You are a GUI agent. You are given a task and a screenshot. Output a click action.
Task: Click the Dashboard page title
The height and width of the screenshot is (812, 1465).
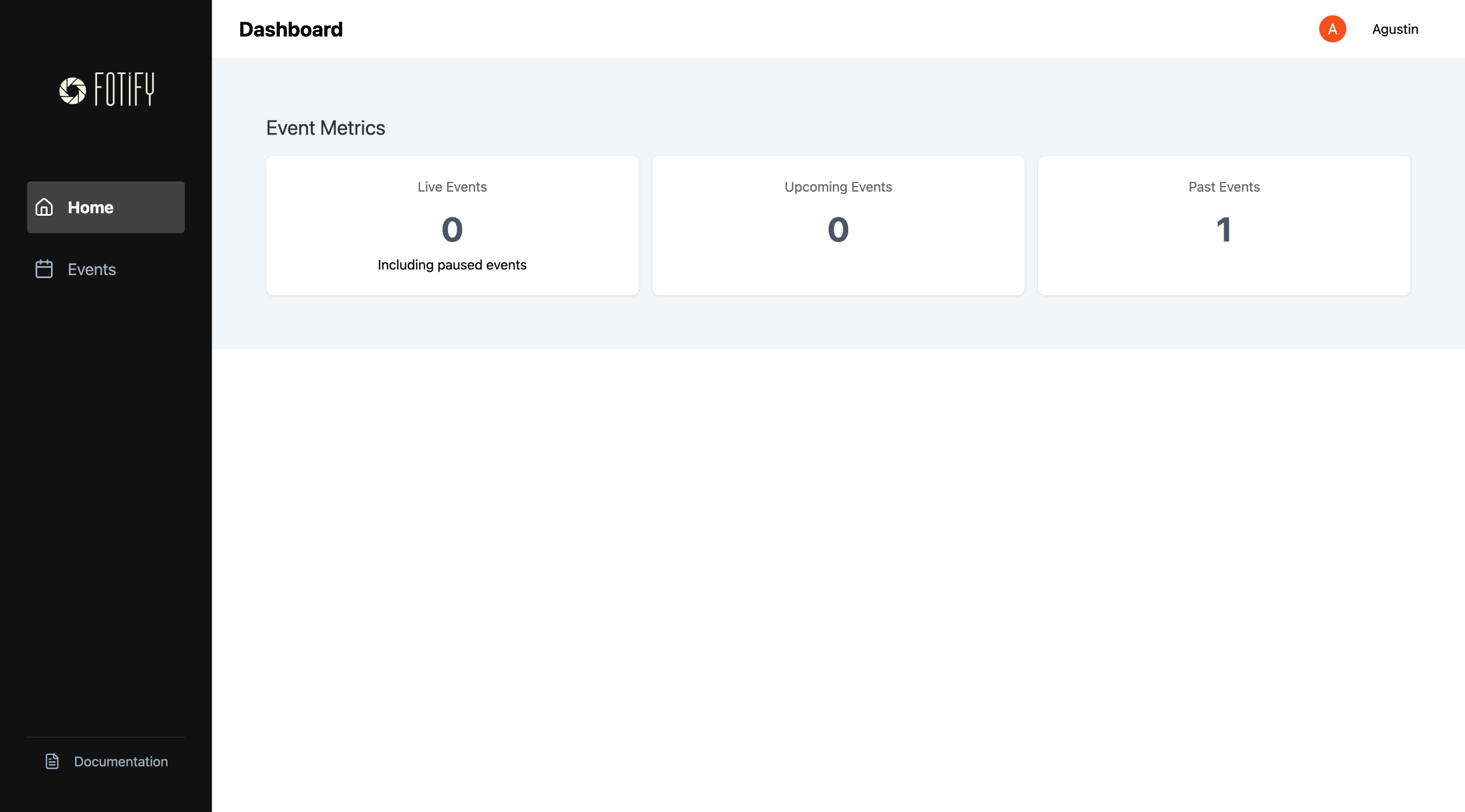click(x=291, y=29)
